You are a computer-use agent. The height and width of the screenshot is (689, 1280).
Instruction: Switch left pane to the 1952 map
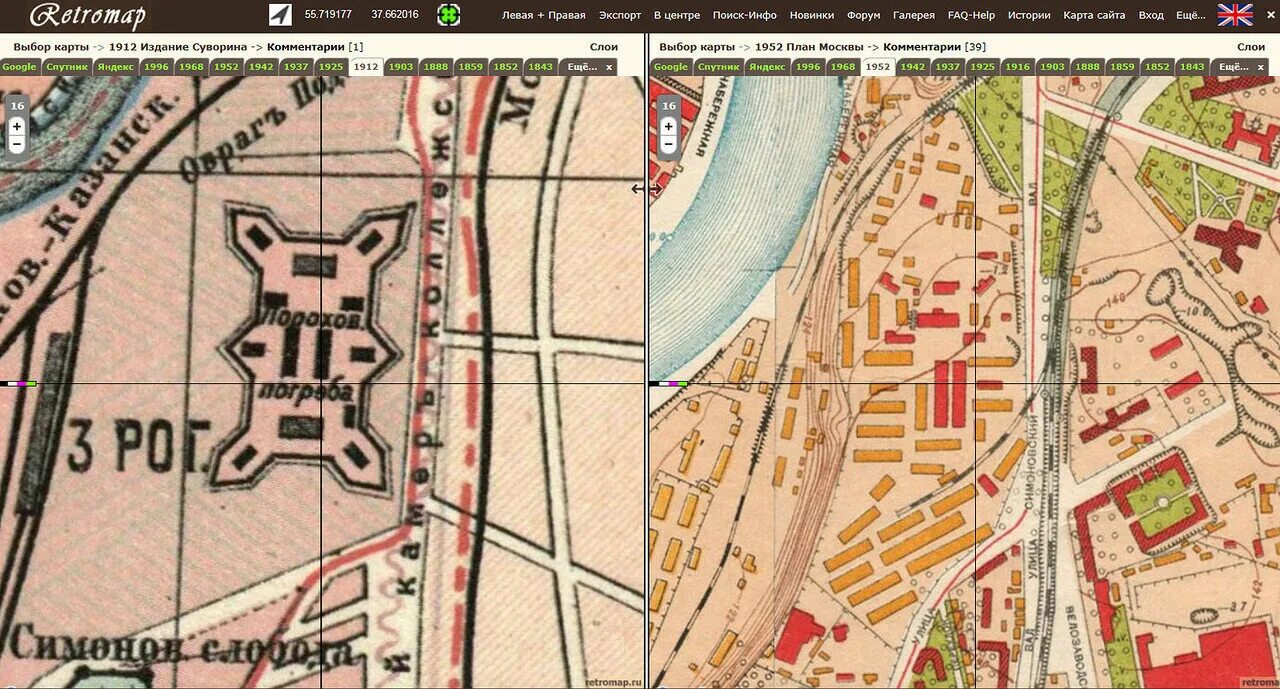pyautogui.click(x=226, y=67)
